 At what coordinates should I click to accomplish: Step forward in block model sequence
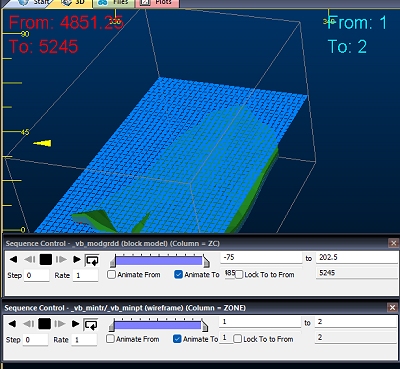click(x=61, y=259)
